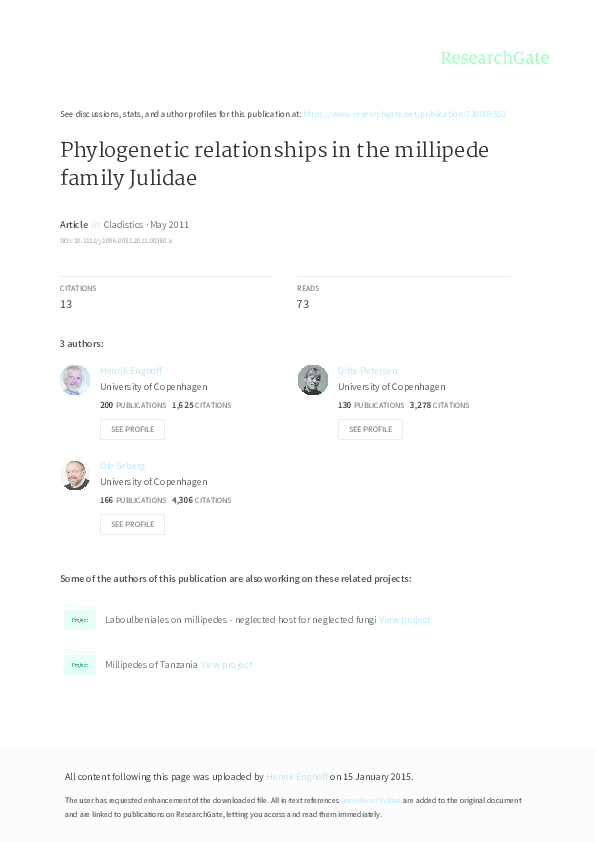Click the ResearchGate logo

pos(495,58)
